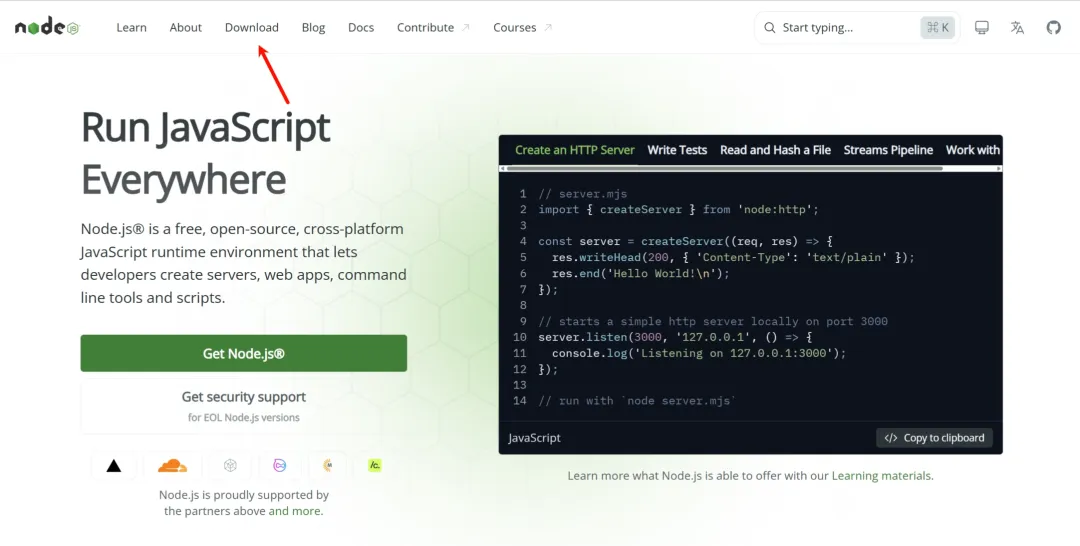The image size is (1080, 546).
Task: Open the Contribute link
Action: point(426,28)
